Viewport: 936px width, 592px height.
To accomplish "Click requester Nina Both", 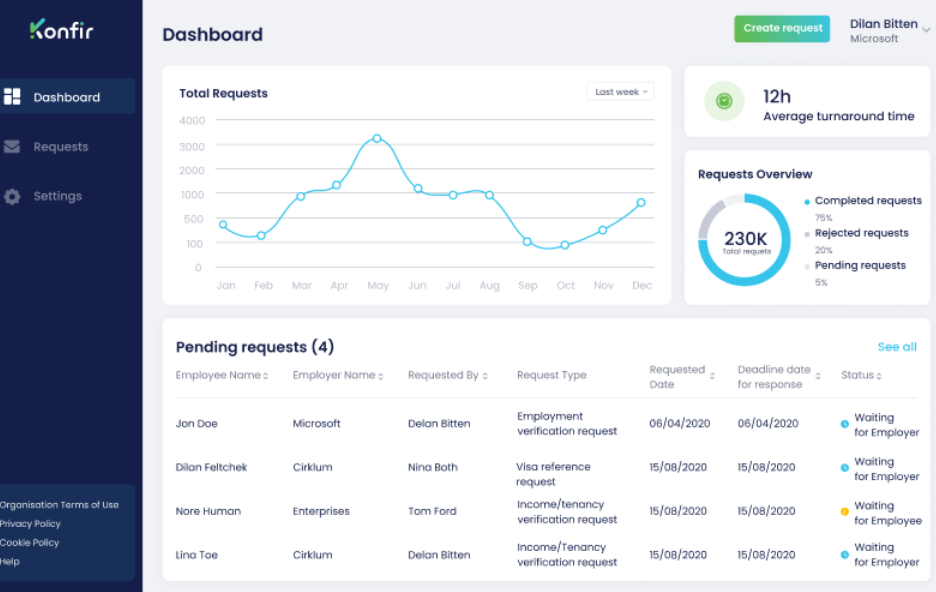I will [433, 467].
